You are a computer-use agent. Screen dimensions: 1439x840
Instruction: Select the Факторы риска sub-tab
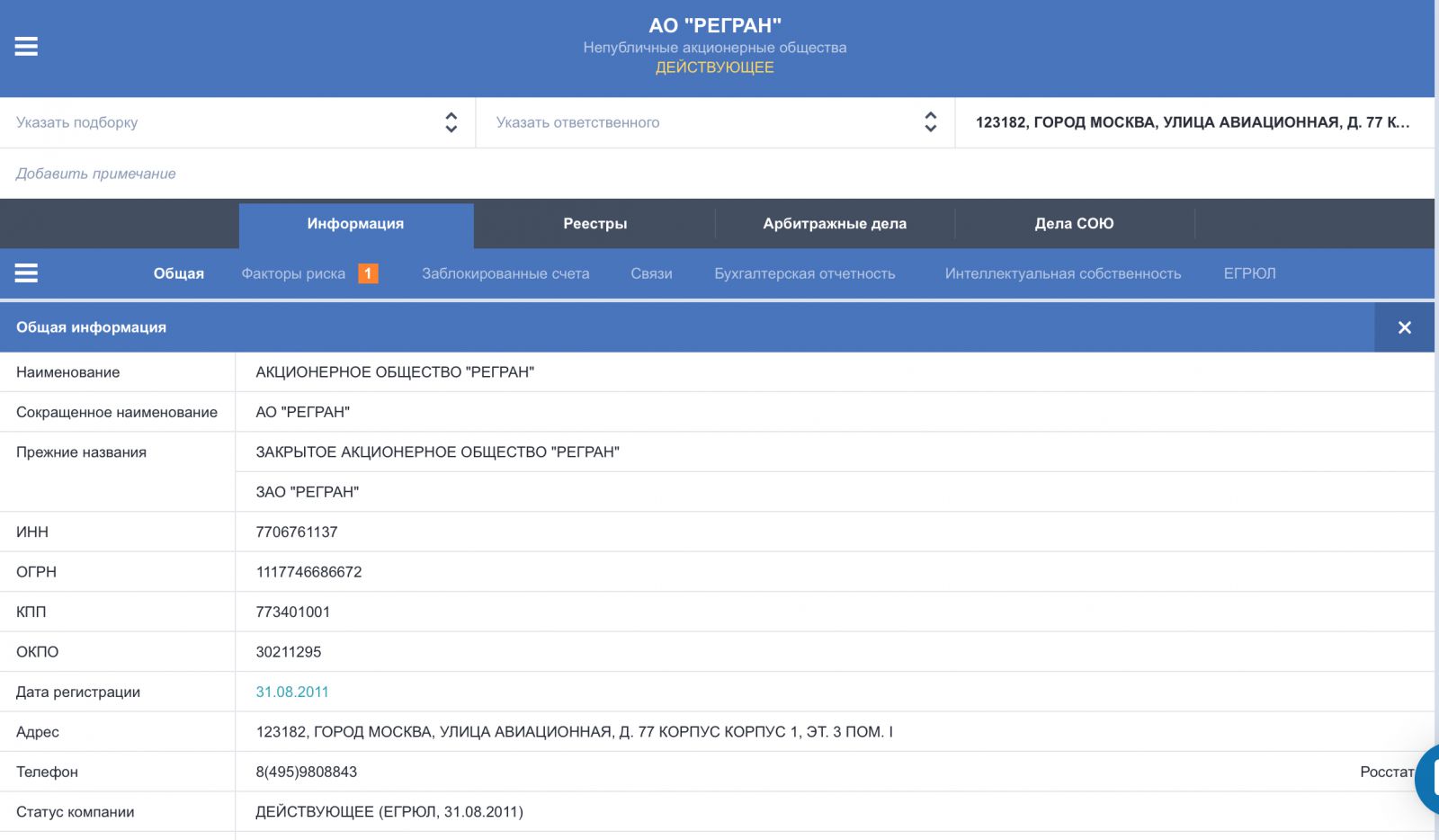pyautogui.click(x=293, y=273)
